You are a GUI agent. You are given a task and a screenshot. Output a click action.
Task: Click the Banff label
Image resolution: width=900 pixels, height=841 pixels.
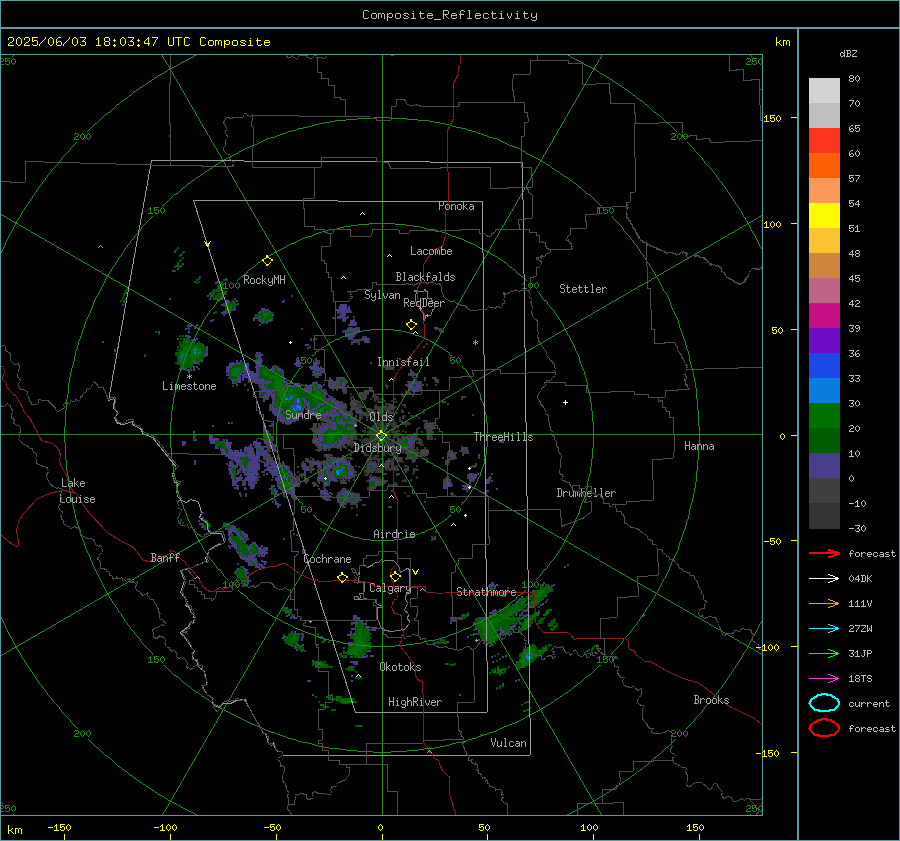tap(165, 557)
